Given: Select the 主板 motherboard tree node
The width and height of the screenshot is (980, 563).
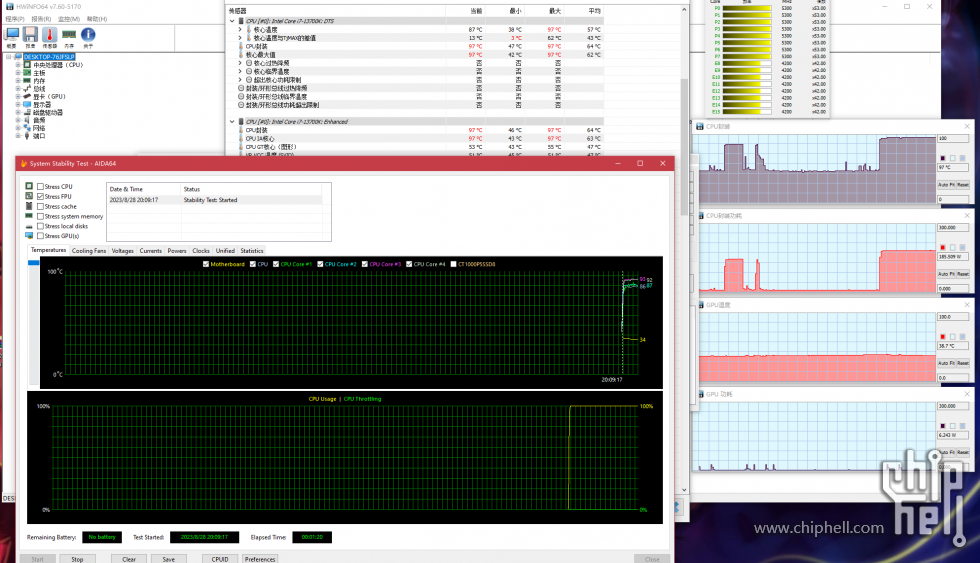Looking at the screenshot, I should point(39,73).
